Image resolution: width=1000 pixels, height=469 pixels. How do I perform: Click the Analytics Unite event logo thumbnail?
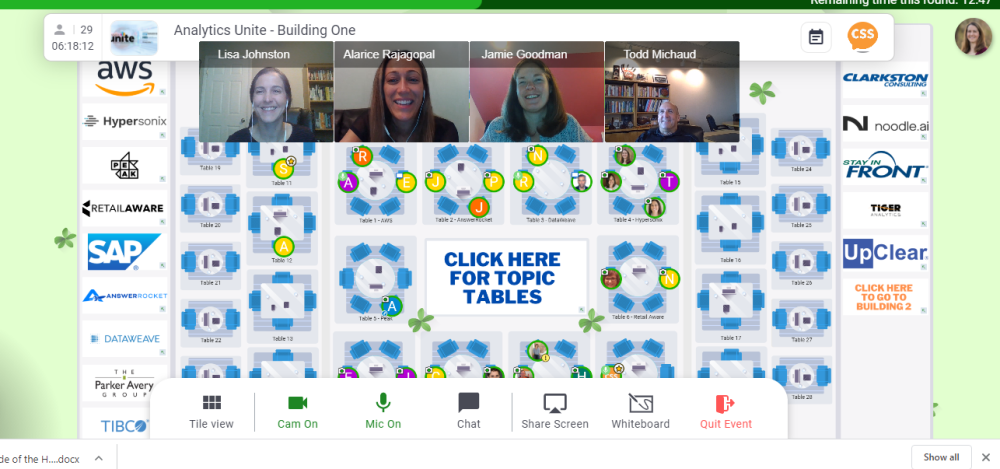pos(134,38)
